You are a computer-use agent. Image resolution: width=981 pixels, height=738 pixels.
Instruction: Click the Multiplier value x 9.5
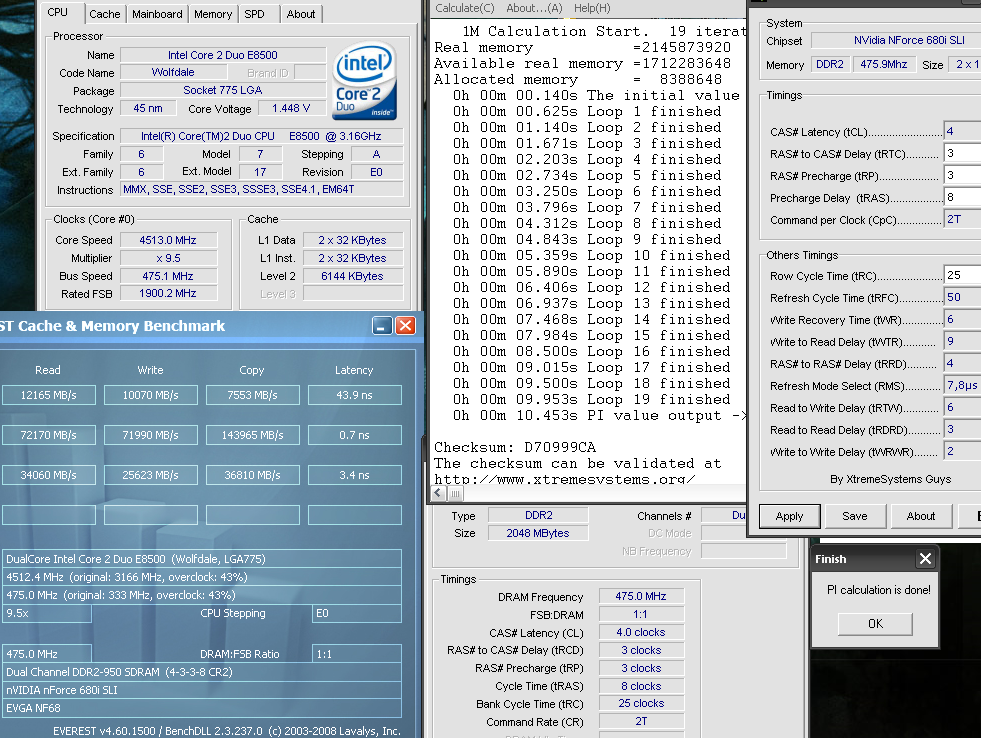click(x=168, y=258)
